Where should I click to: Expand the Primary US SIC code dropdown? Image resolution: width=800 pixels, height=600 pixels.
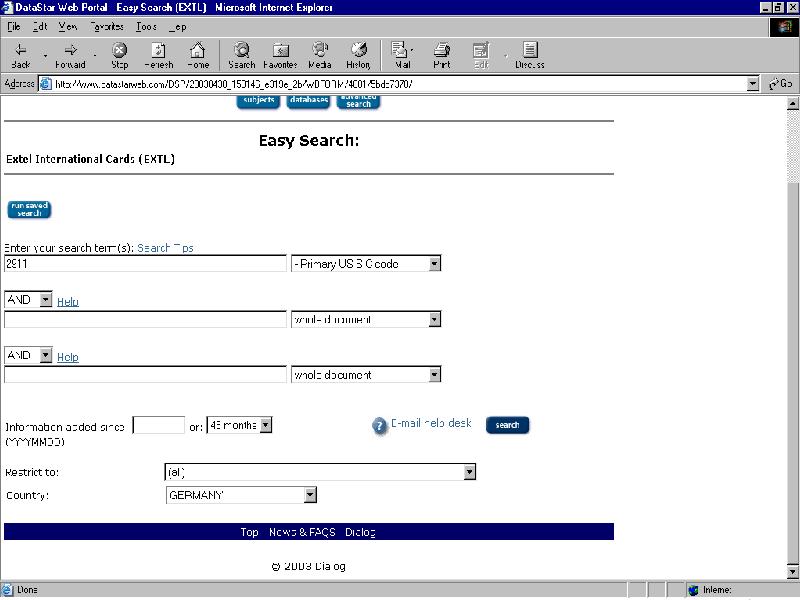click(x=434, y=264)
